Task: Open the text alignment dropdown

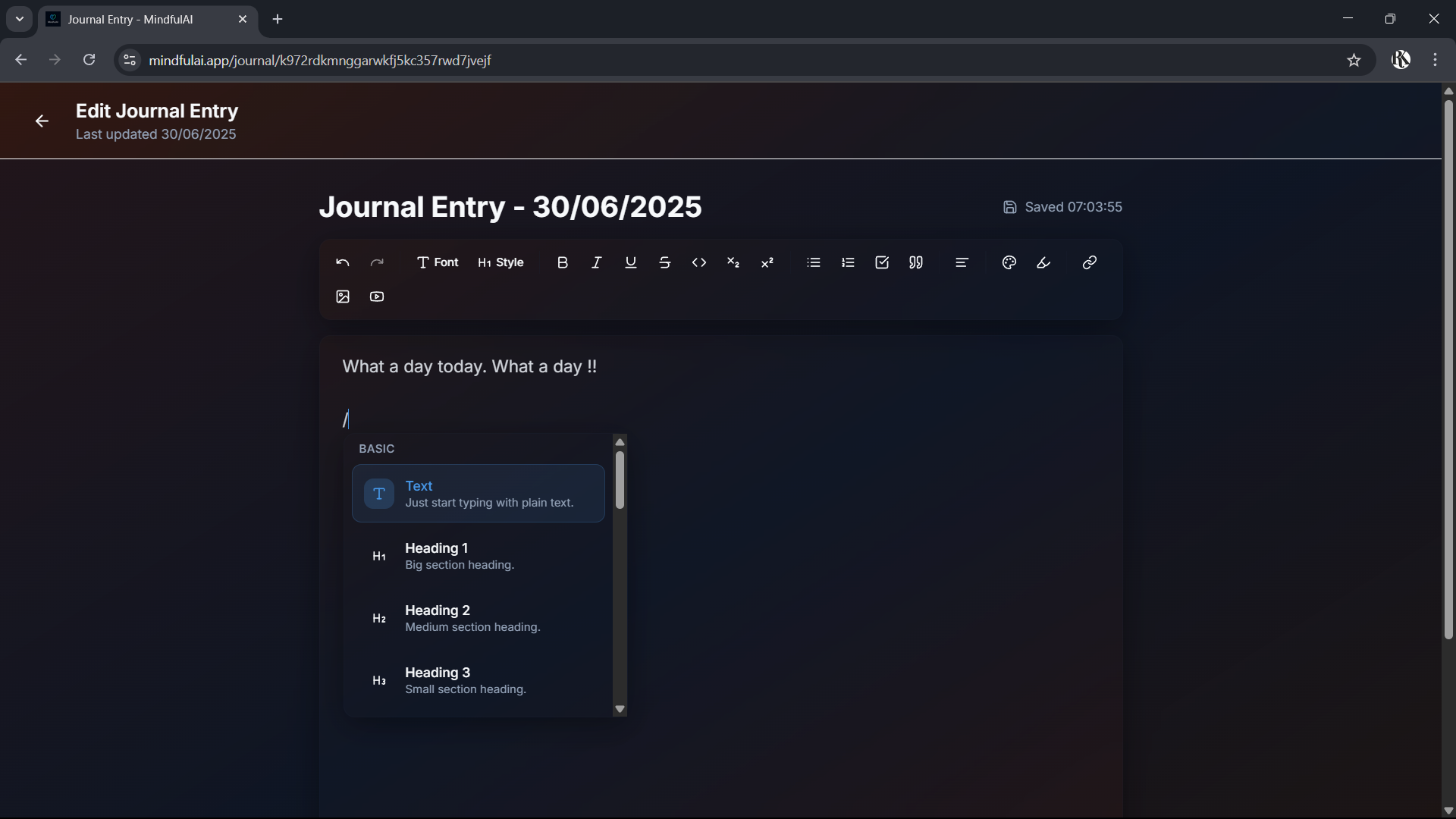Action: [x=962, y=262]
